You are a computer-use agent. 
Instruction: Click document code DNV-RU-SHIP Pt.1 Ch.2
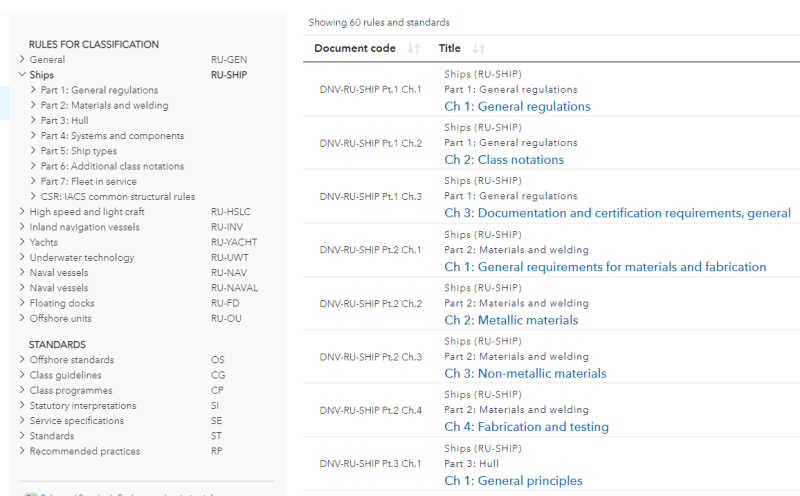(370, 143)
